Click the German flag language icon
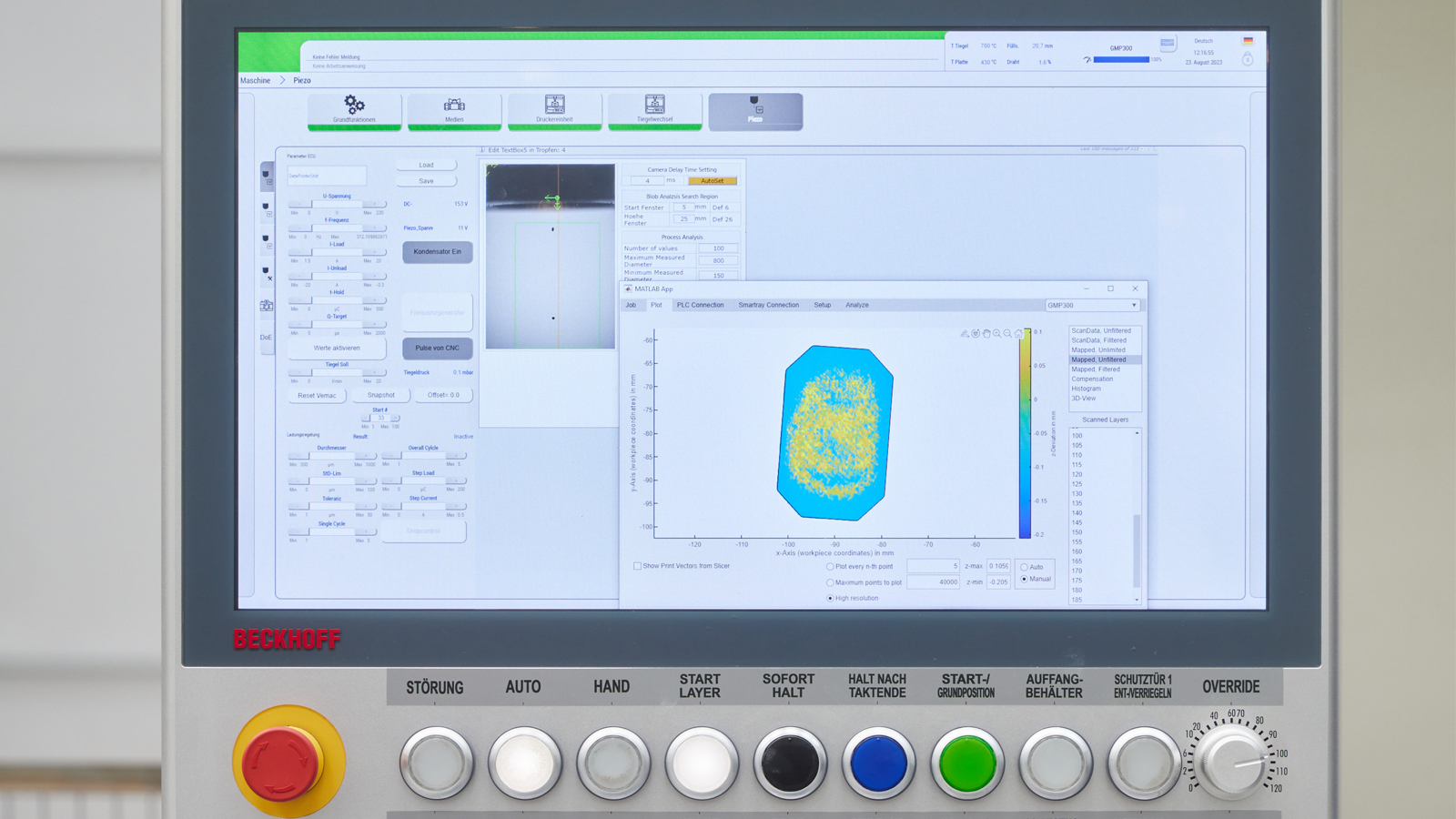The image size is (1456, 819). (x=1248, y=41)
